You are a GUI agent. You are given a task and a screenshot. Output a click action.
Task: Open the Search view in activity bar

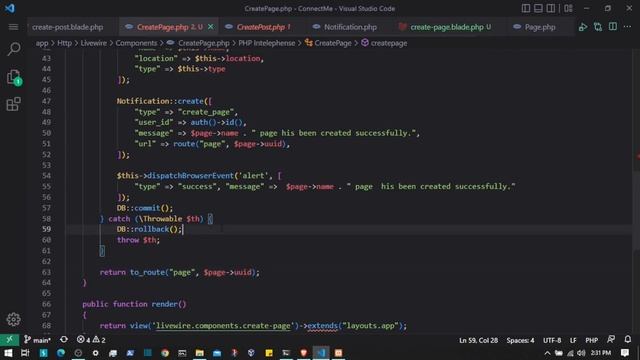(13, 49)
